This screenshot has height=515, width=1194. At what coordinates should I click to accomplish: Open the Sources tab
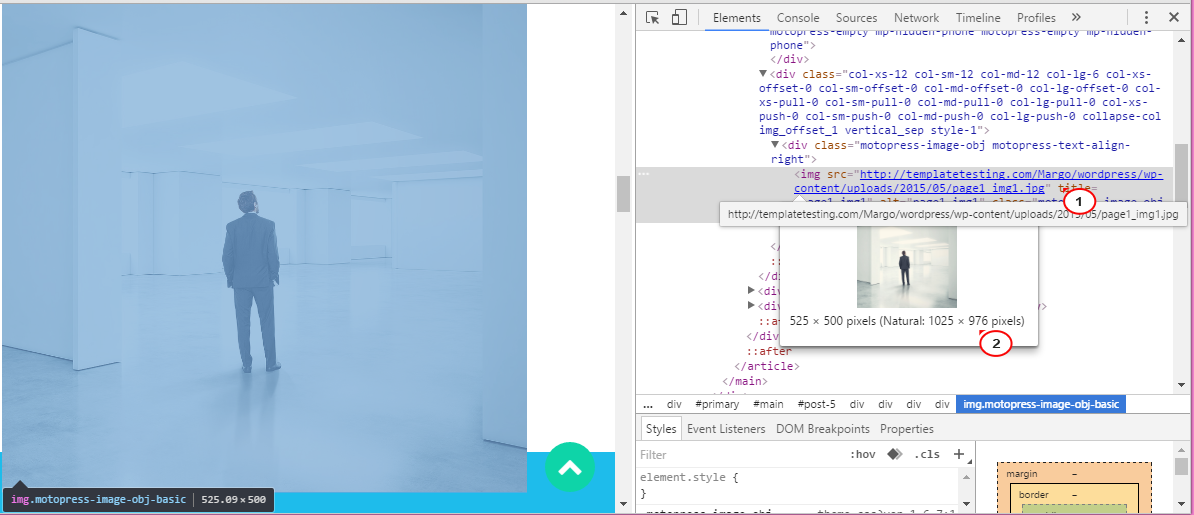pos(857,18)
